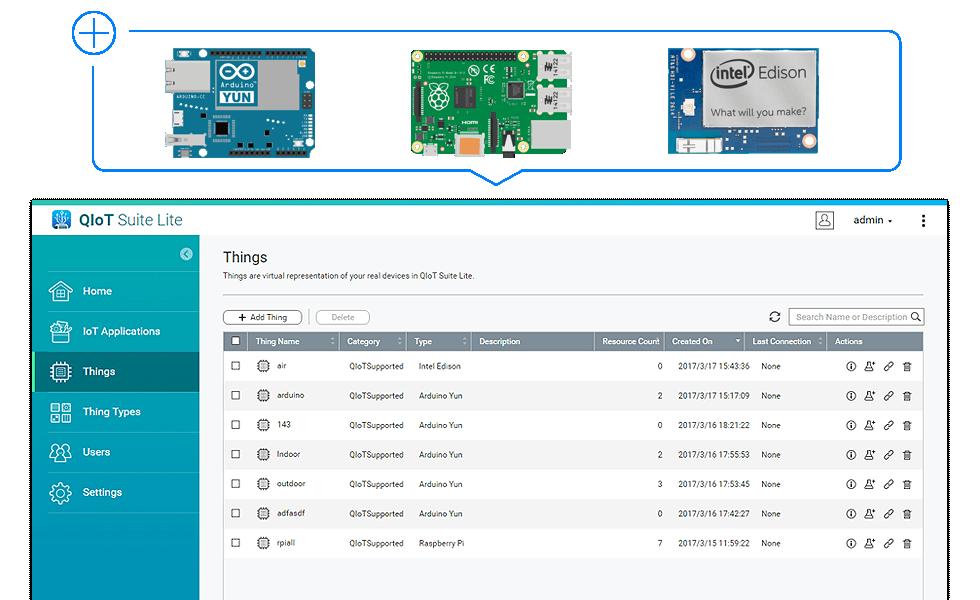Click the Resource Count column header

click(x=630, y=341)
